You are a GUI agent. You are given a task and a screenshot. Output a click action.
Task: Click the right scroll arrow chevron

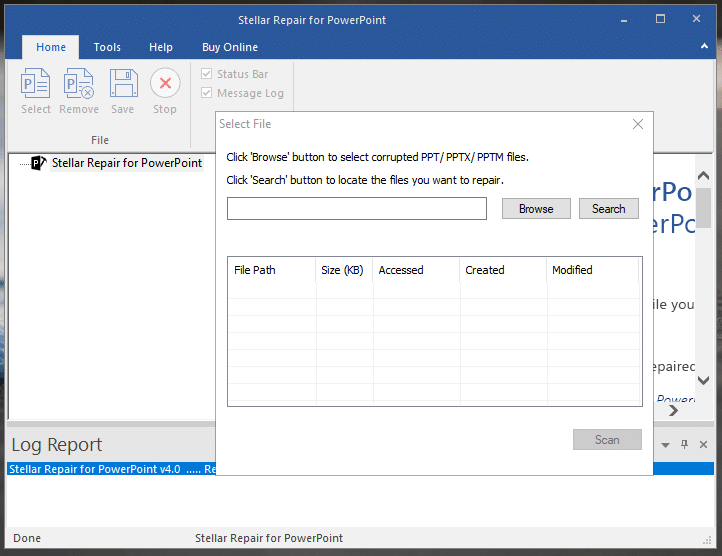pyautogui.click(x=674, y=410)
